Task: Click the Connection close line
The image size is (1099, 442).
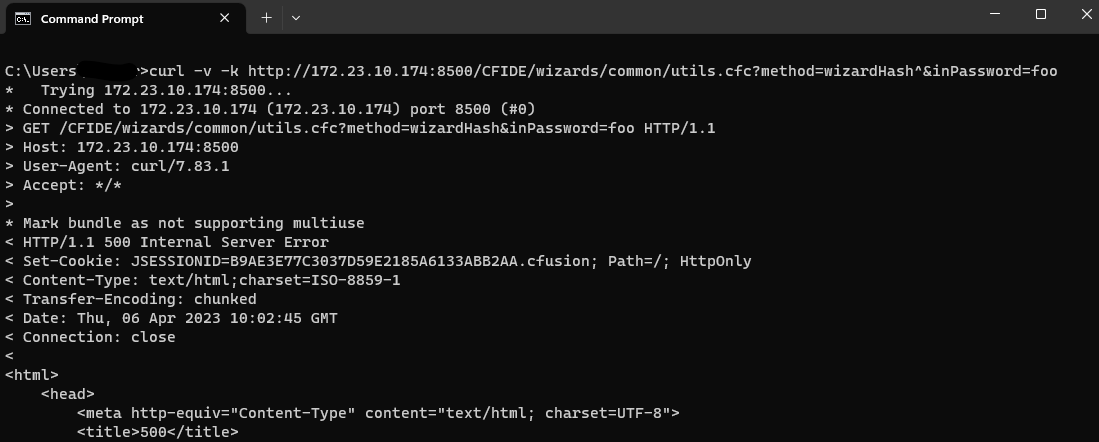Action: 98,337
